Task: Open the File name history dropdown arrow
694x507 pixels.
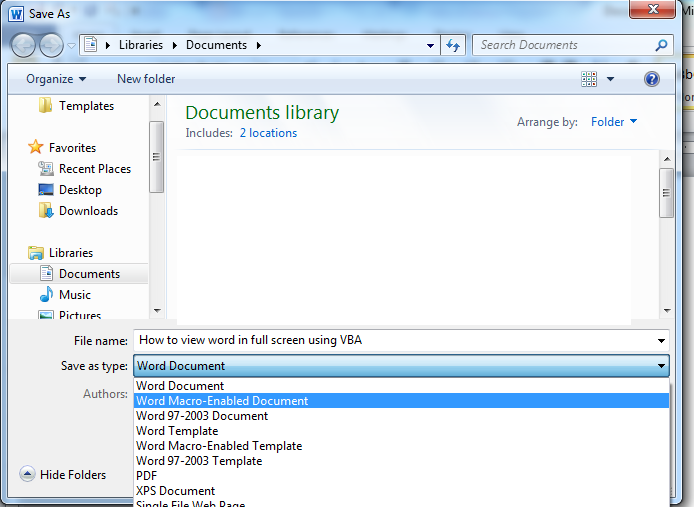Action: click(661, 341)
